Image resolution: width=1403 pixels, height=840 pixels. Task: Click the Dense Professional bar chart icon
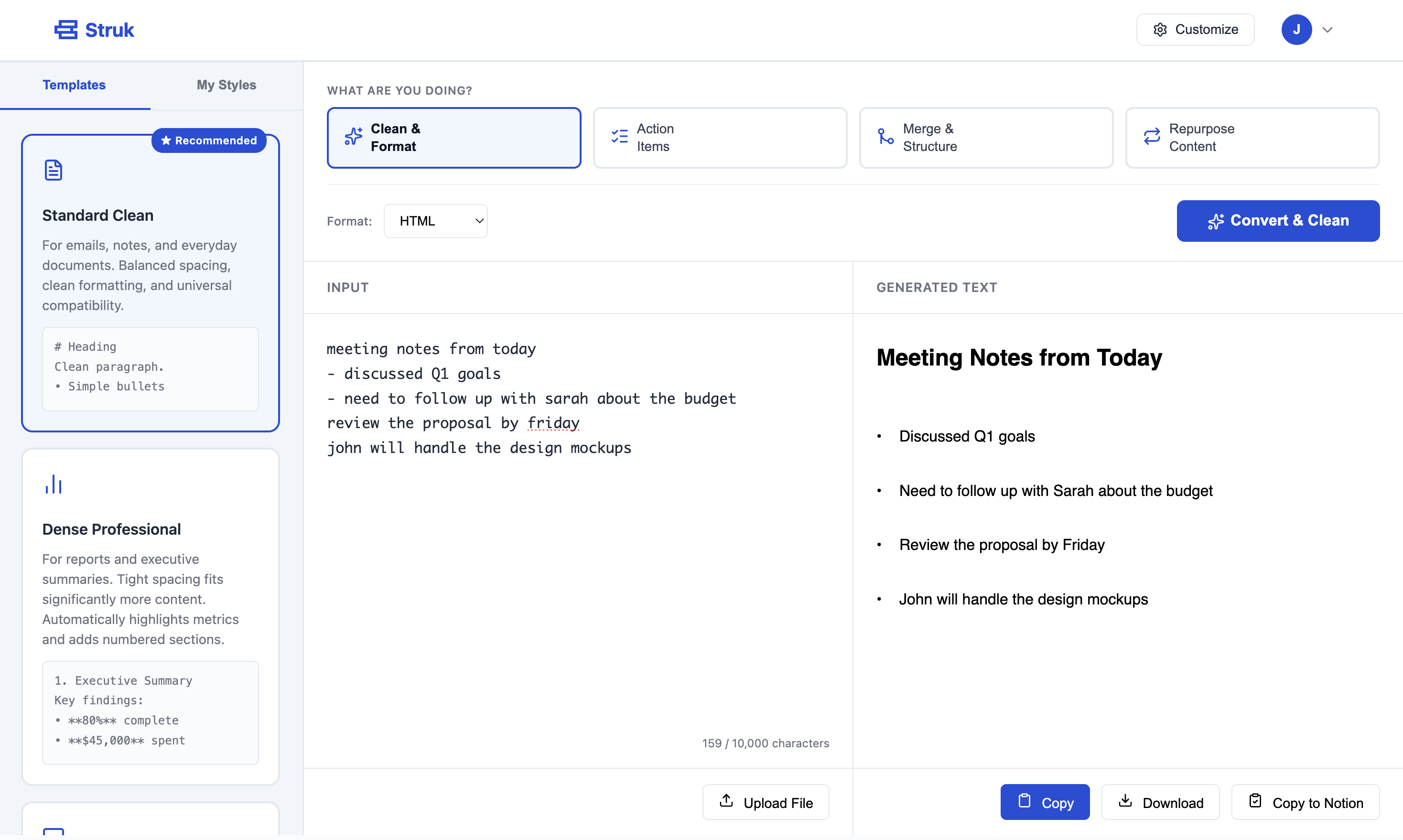pyautogui.click(x=53, y=485)
